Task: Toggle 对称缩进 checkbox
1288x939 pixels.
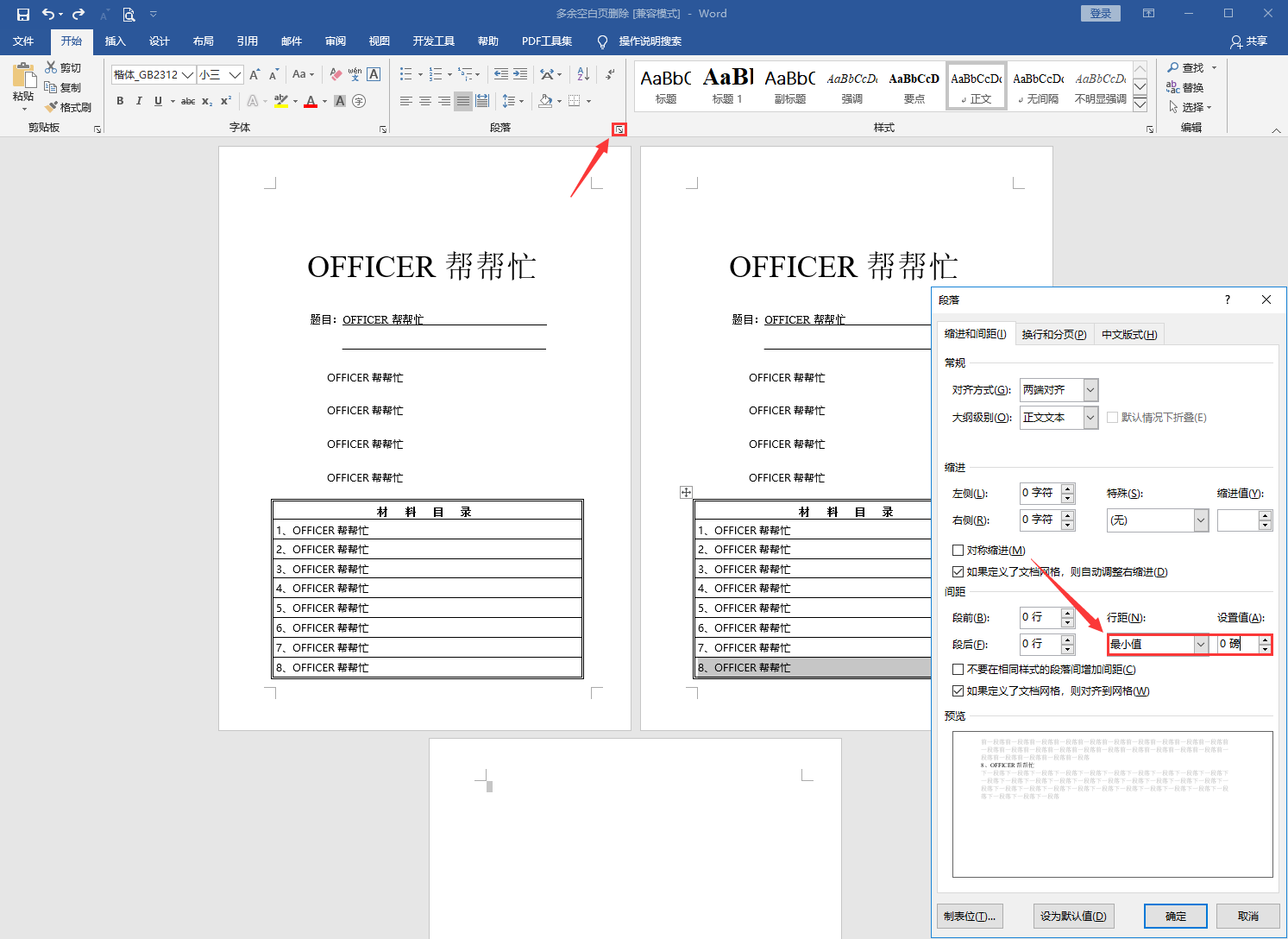Action: tap(958, 550)
